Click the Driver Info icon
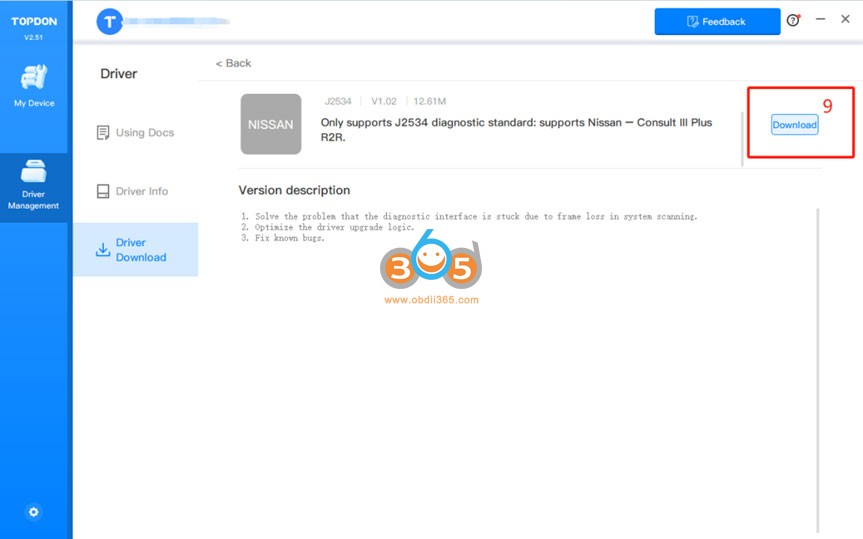 coord(103,191)
